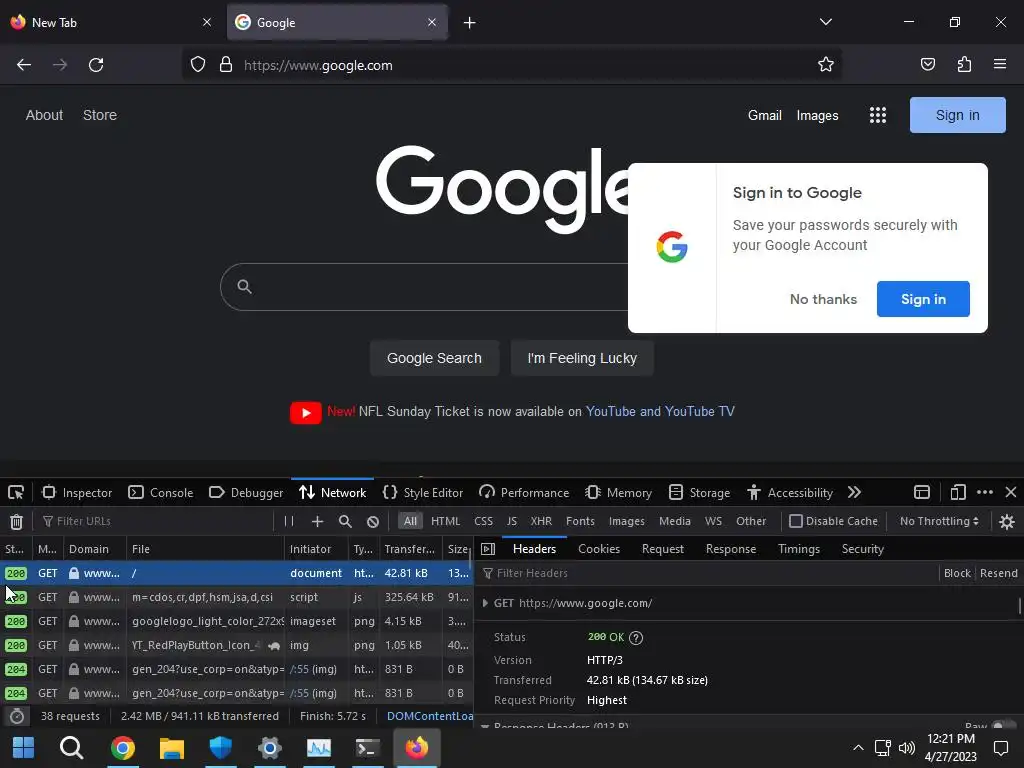Image resolution: width=1024 pixels, height=768 pixels.
Task: Click the status code help icon
Action: (635, 638)
